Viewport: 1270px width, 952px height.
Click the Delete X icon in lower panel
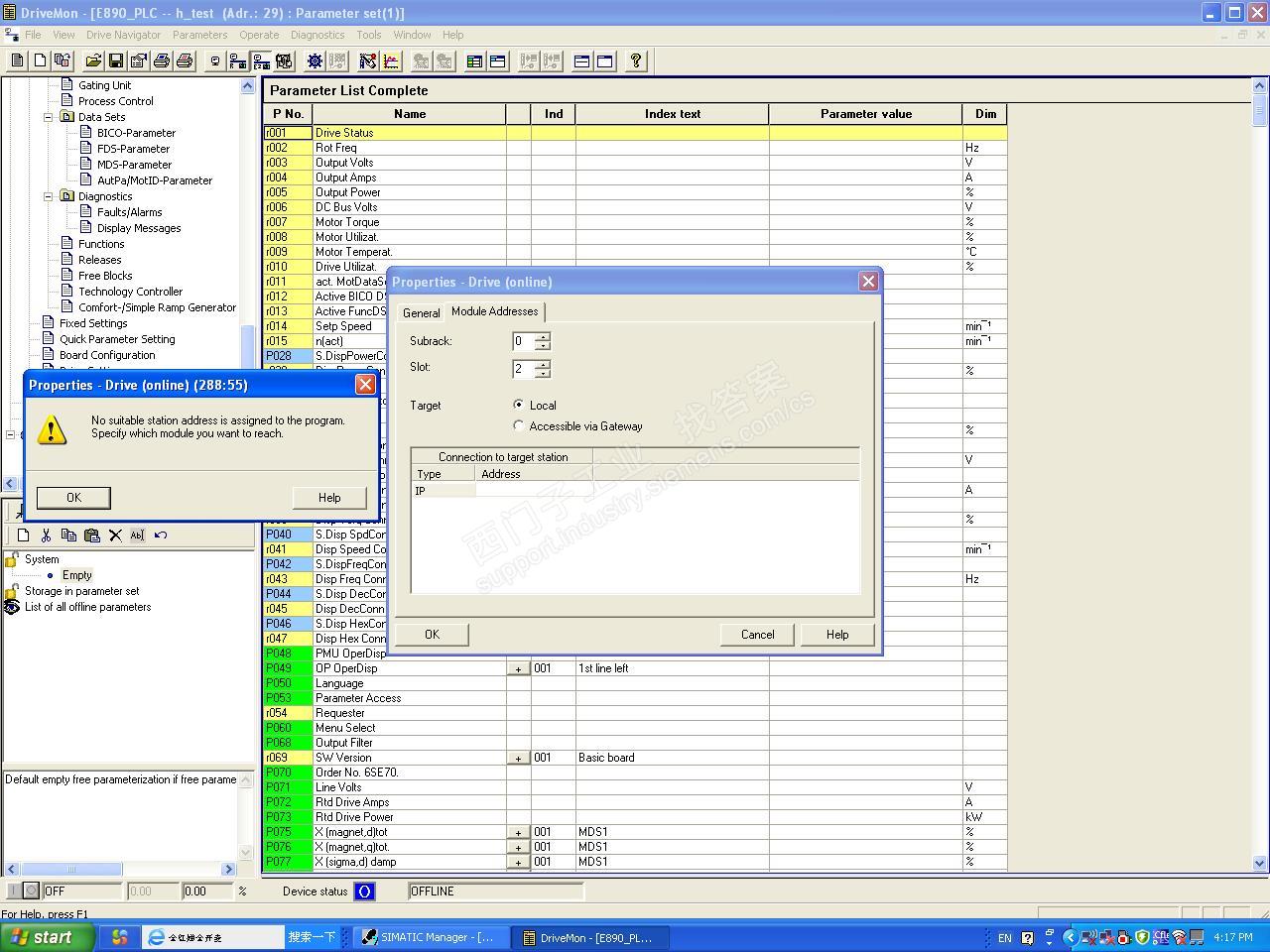click(x=115, y=535)
